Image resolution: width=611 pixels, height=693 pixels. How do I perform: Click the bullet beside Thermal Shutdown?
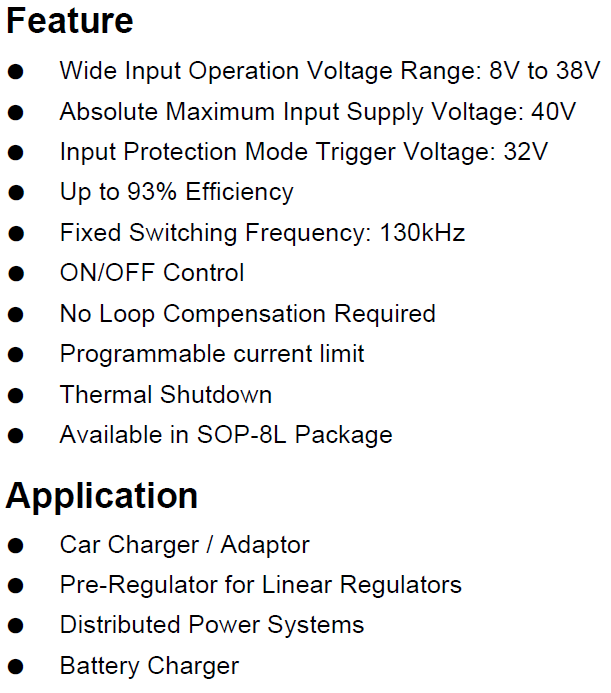tap(16, 395)
